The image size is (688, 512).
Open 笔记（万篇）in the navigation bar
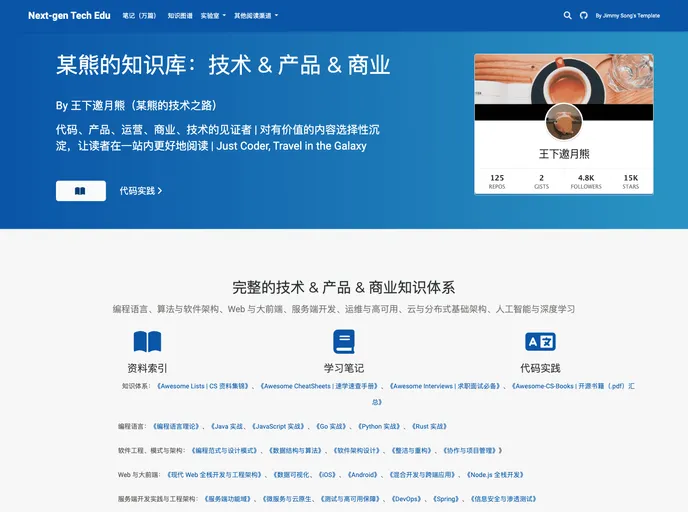139,16
